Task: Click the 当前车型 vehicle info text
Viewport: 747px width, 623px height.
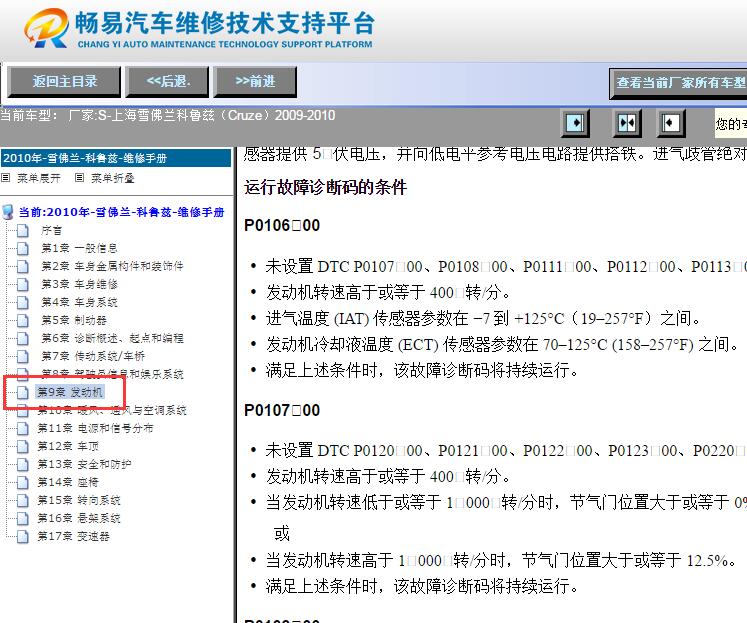Action: (x=168, y=116)
